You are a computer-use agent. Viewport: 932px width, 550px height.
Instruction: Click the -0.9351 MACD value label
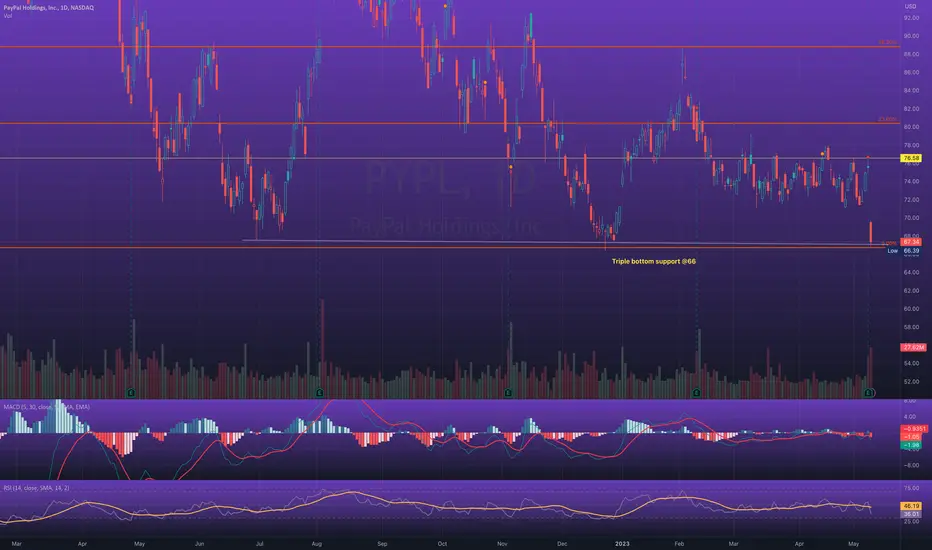tap(915, 429)
